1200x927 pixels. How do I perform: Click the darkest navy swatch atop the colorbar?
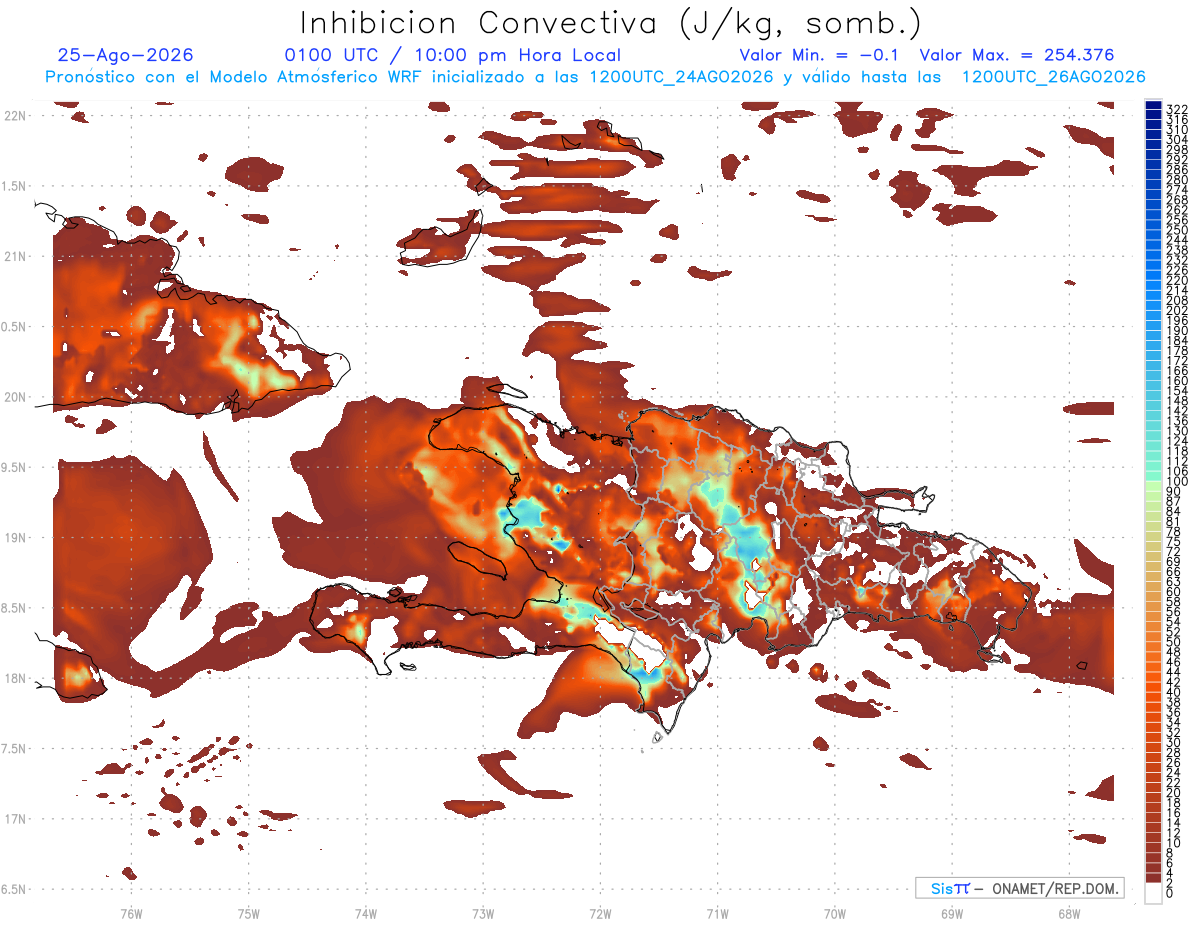pos(1153,105)
